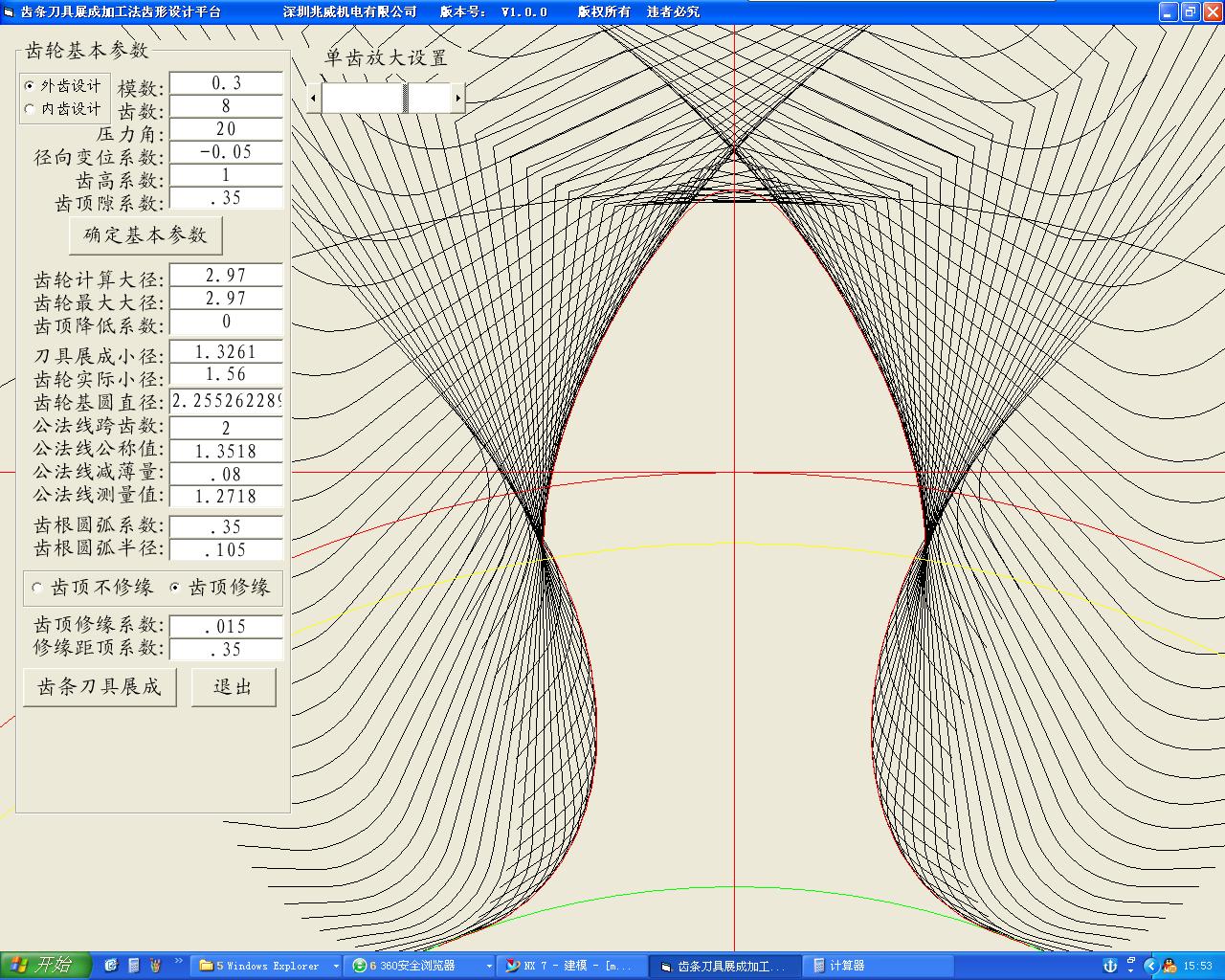The width and height of the screenshot is (1225, 980).
Task: Click the second quick launch icon
Action: pyautogui.click(x=133, y=966)
